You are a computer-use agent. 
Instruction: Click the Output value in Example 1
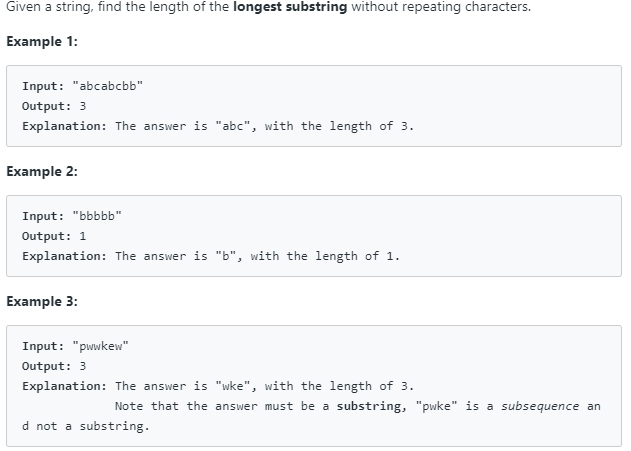[82, 106]
